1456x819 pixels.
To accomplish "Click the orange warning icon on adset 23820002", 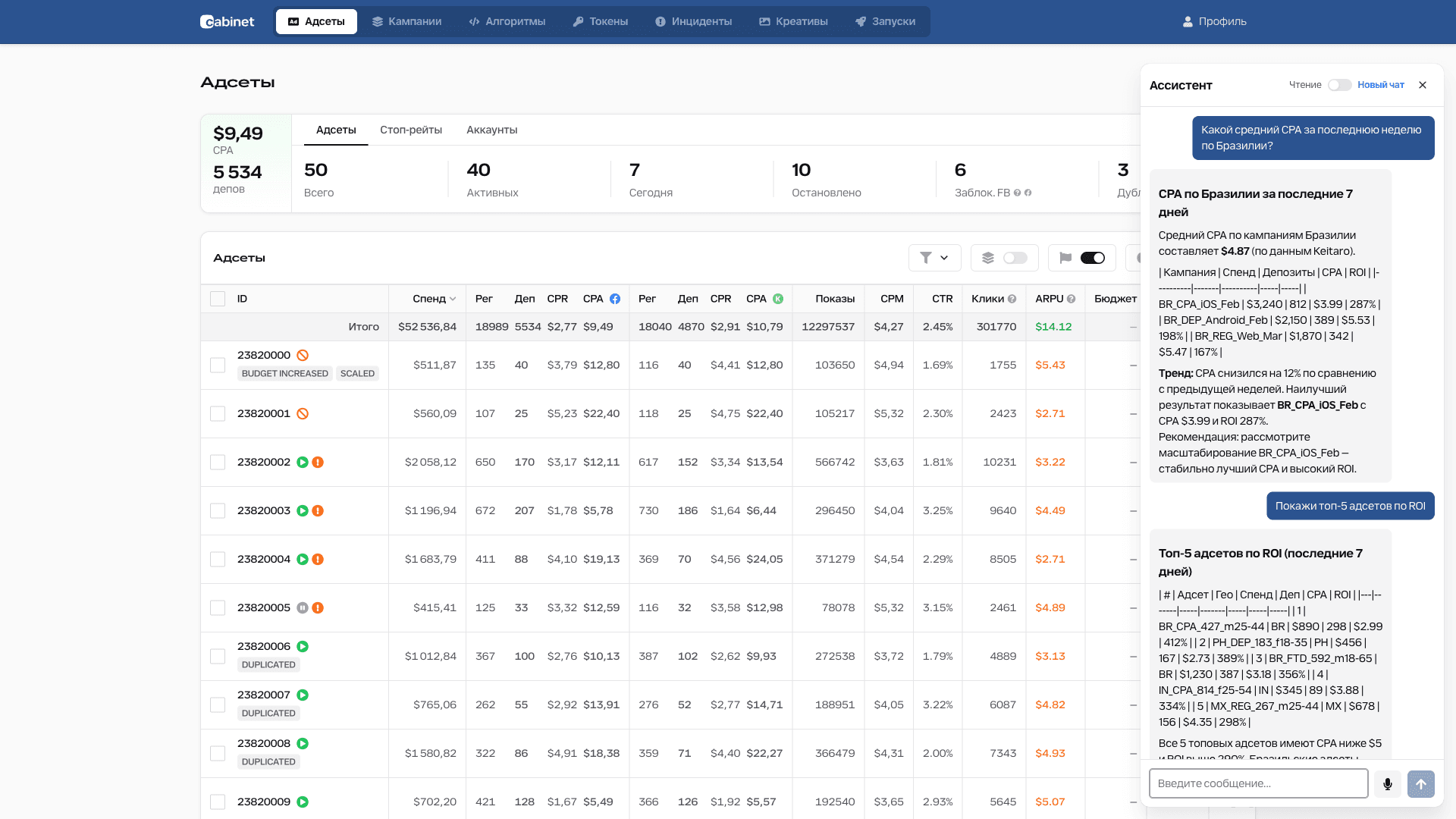I will 318,462.
